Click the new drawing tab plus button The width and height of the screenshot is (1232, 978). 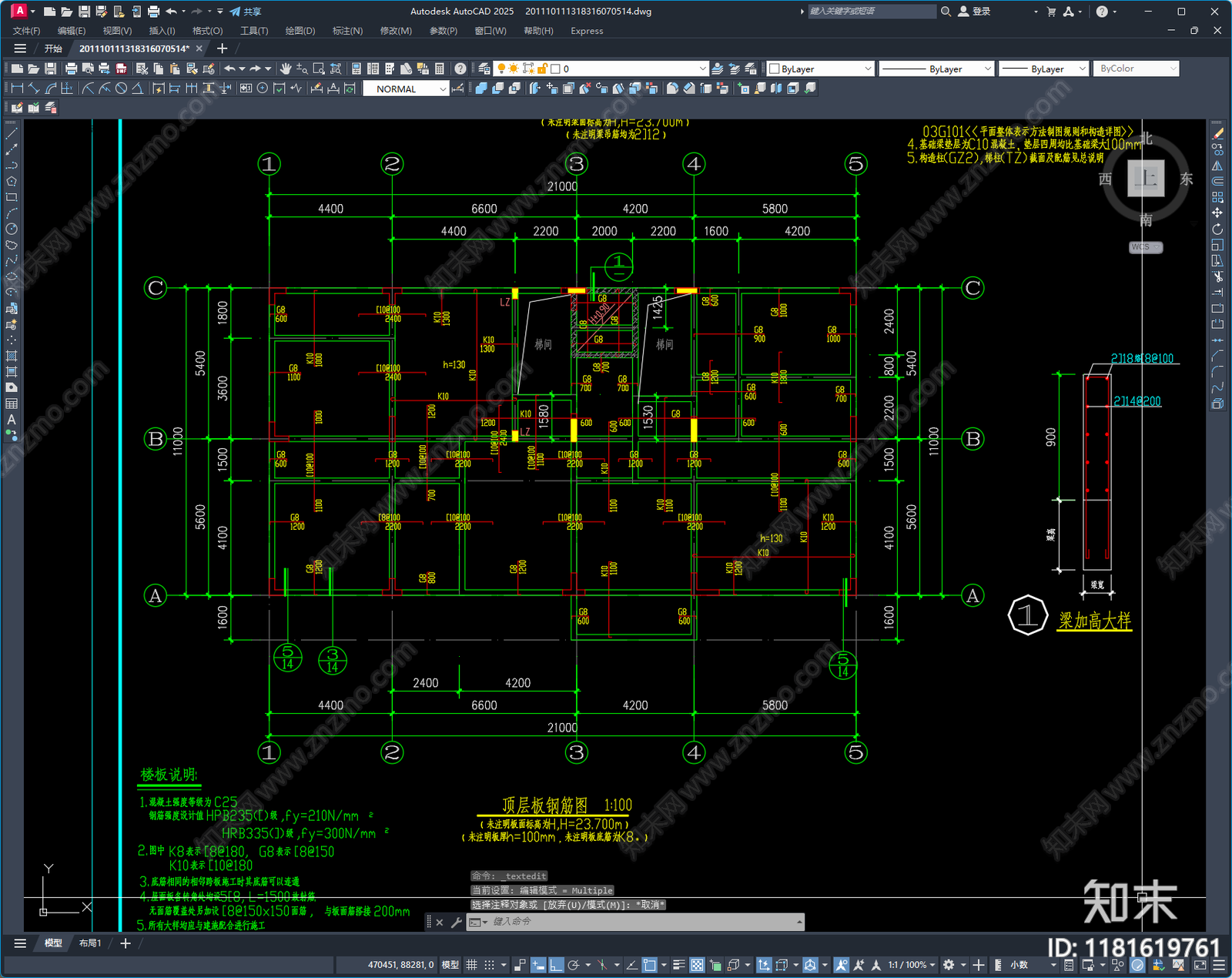[x=223, y=49]
